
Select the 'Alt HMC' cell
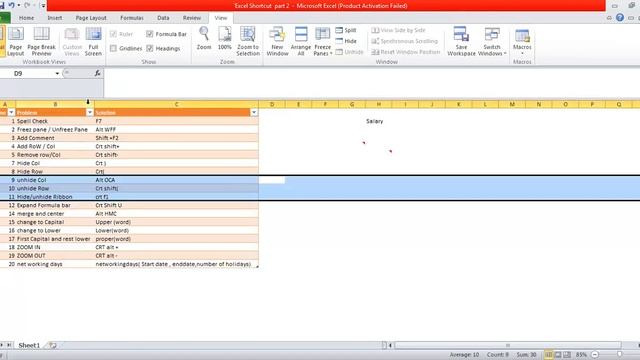click(x=176, y=214)
